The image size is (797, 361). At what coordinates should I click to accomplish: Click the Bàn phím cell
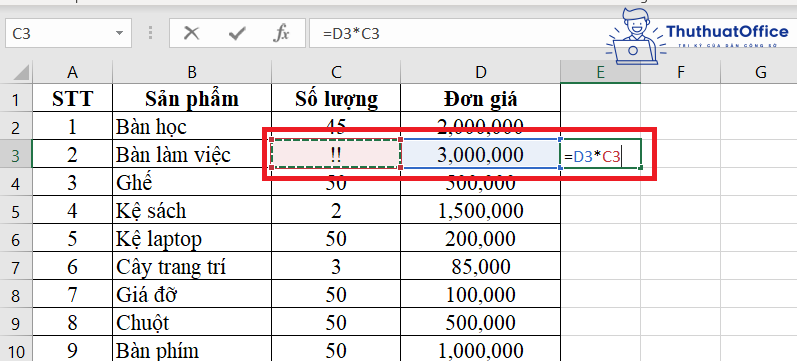tap(192, 349)
